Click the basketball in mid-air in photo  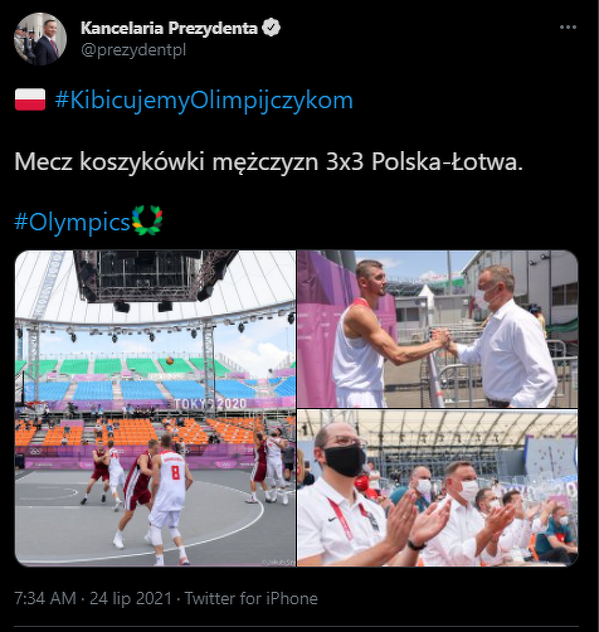tap(170, 360)
